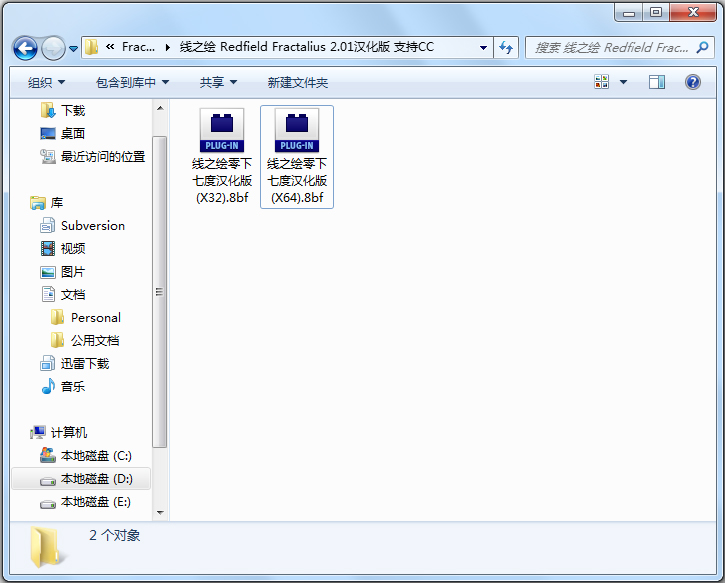The height and width of the screenshot is (583, 725).
Task: Maximize the Explorer window
Action: pos(656,13)
